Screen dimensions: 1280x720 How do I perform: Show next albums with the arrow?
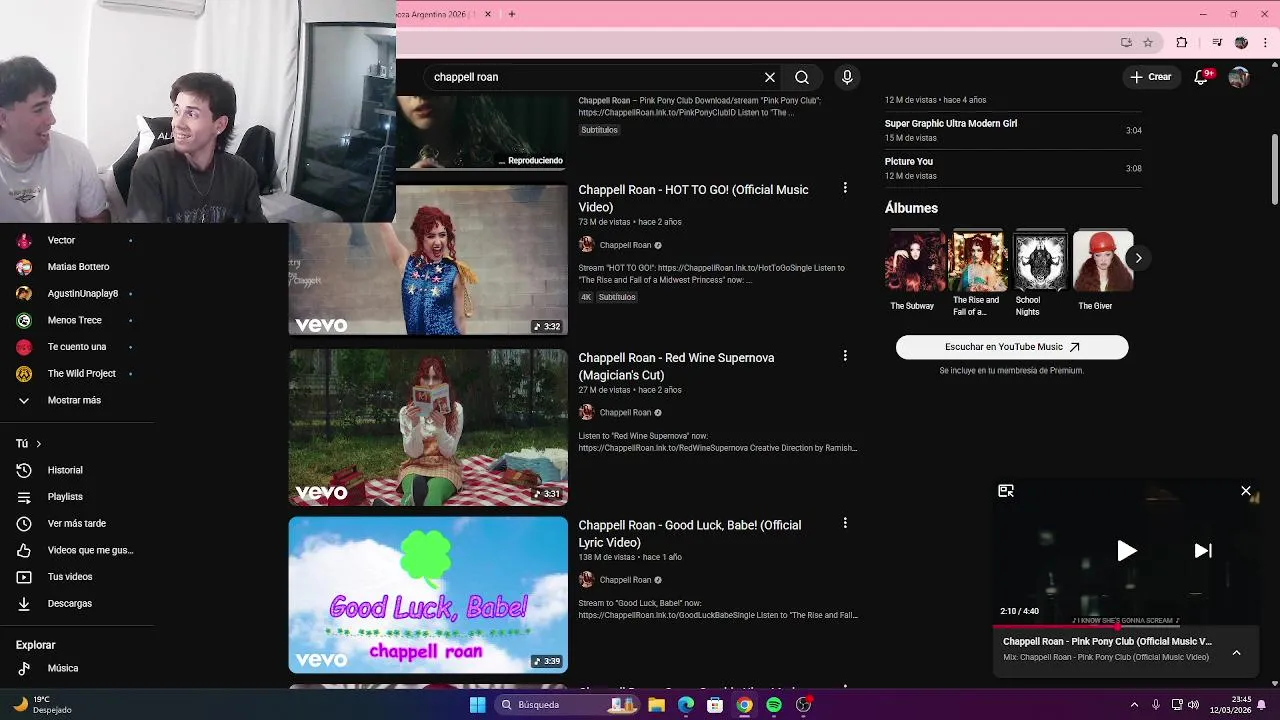[x=1138, y=258]
